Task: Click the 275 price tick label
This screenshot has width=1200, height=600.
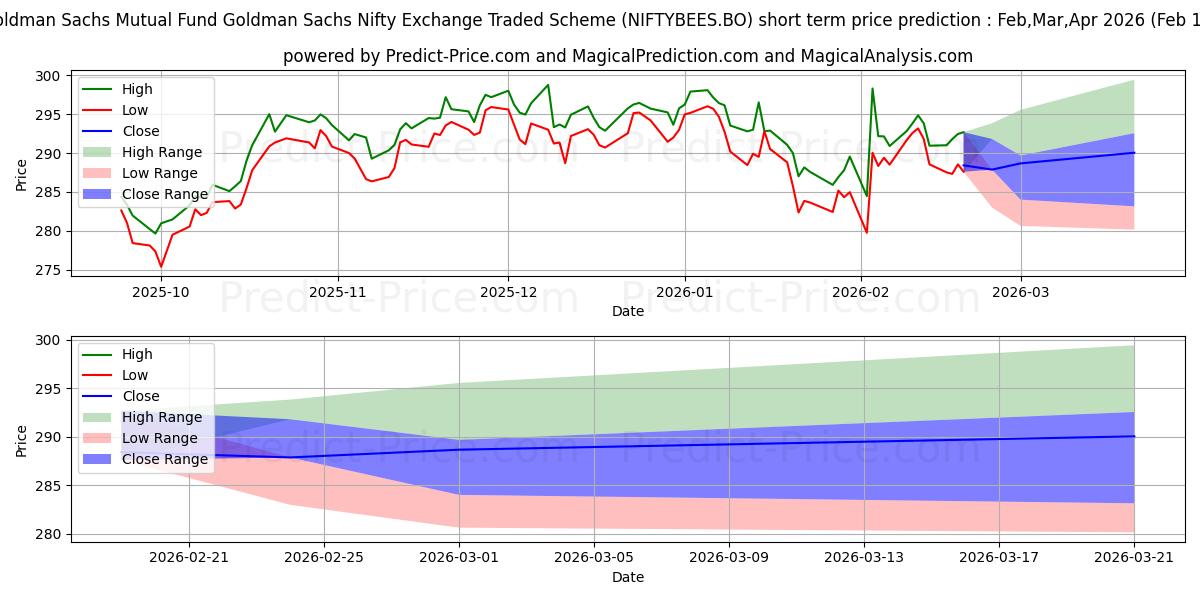Action: click(50, 271)
